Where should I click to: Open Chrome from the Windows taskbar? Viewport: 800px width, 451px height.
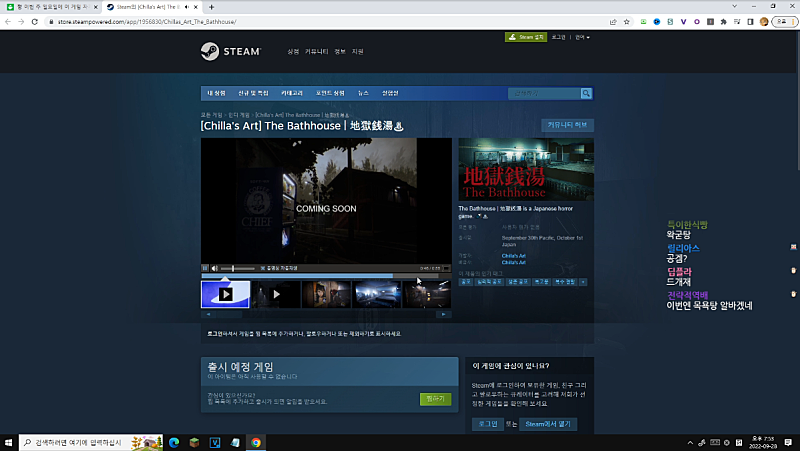(256, 441)
